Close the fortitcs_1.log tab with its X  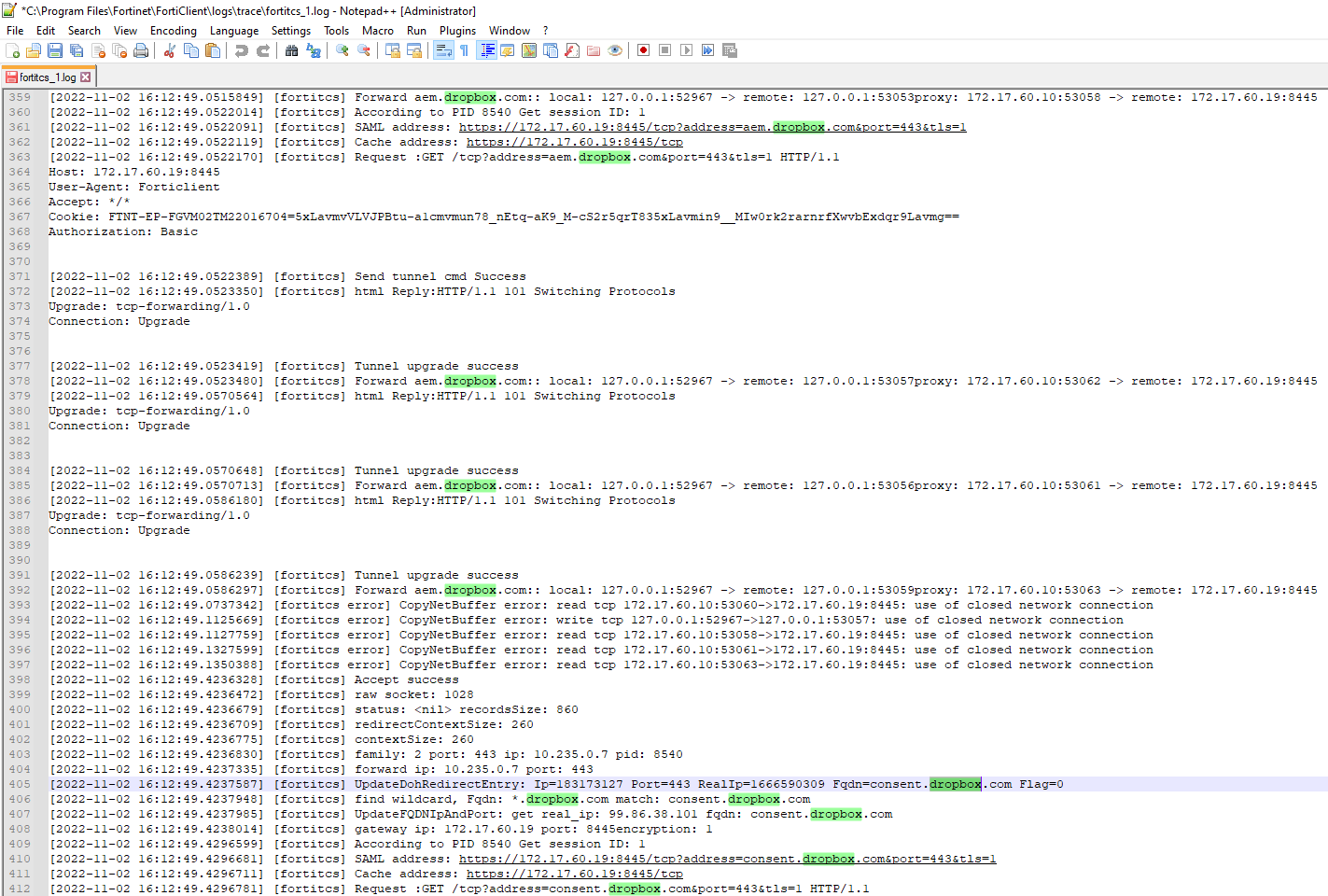pos(86,77)
